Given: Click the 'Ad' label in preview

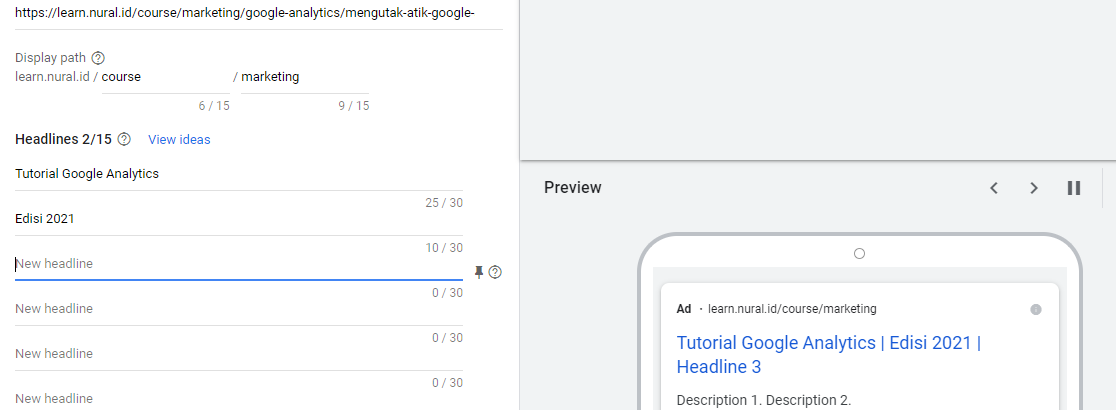Looking at the screenshot, I should click(684, 309).
